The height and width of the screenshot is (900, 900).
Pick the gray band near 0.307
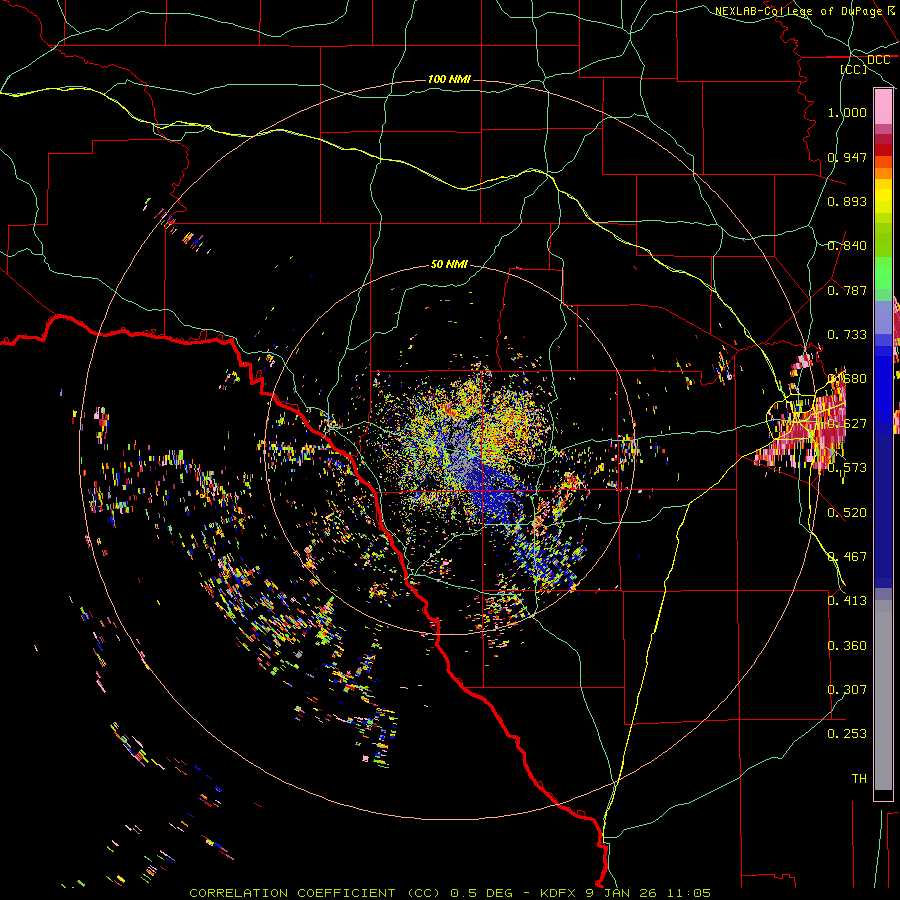tap(883, 695)
